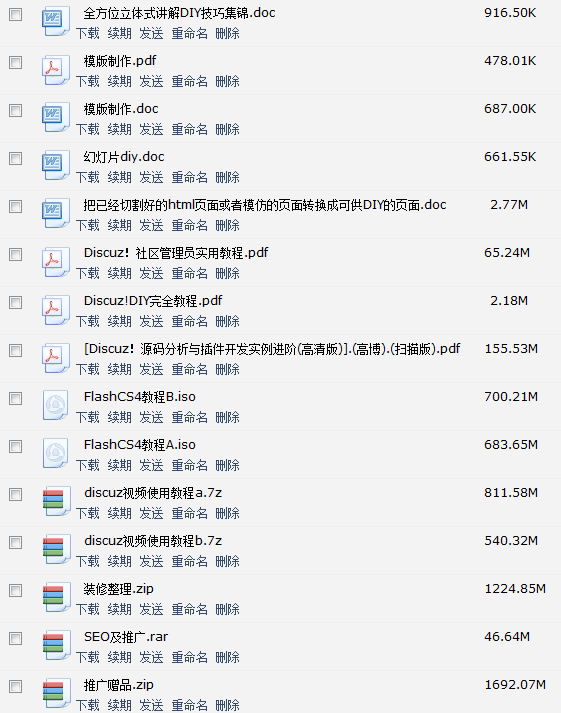The height and width of the screenshot is (713, 561).
Task: Click the archive icon for discuz视频使用教程a.7z
Action: (x=56, y=501)
